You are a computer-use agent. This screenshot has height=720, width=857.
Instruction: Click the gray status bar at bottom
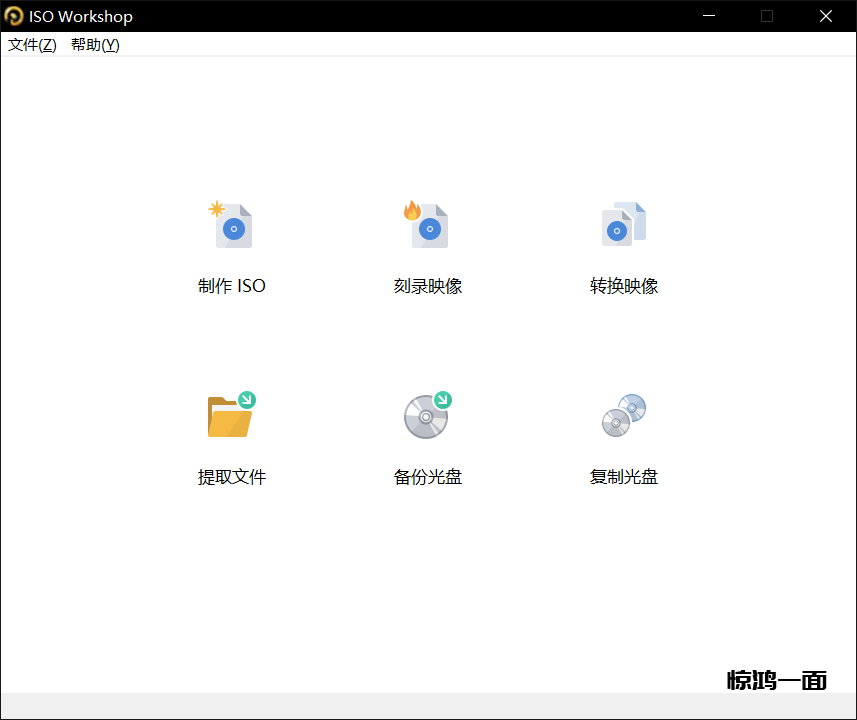(x=400, y=706)
